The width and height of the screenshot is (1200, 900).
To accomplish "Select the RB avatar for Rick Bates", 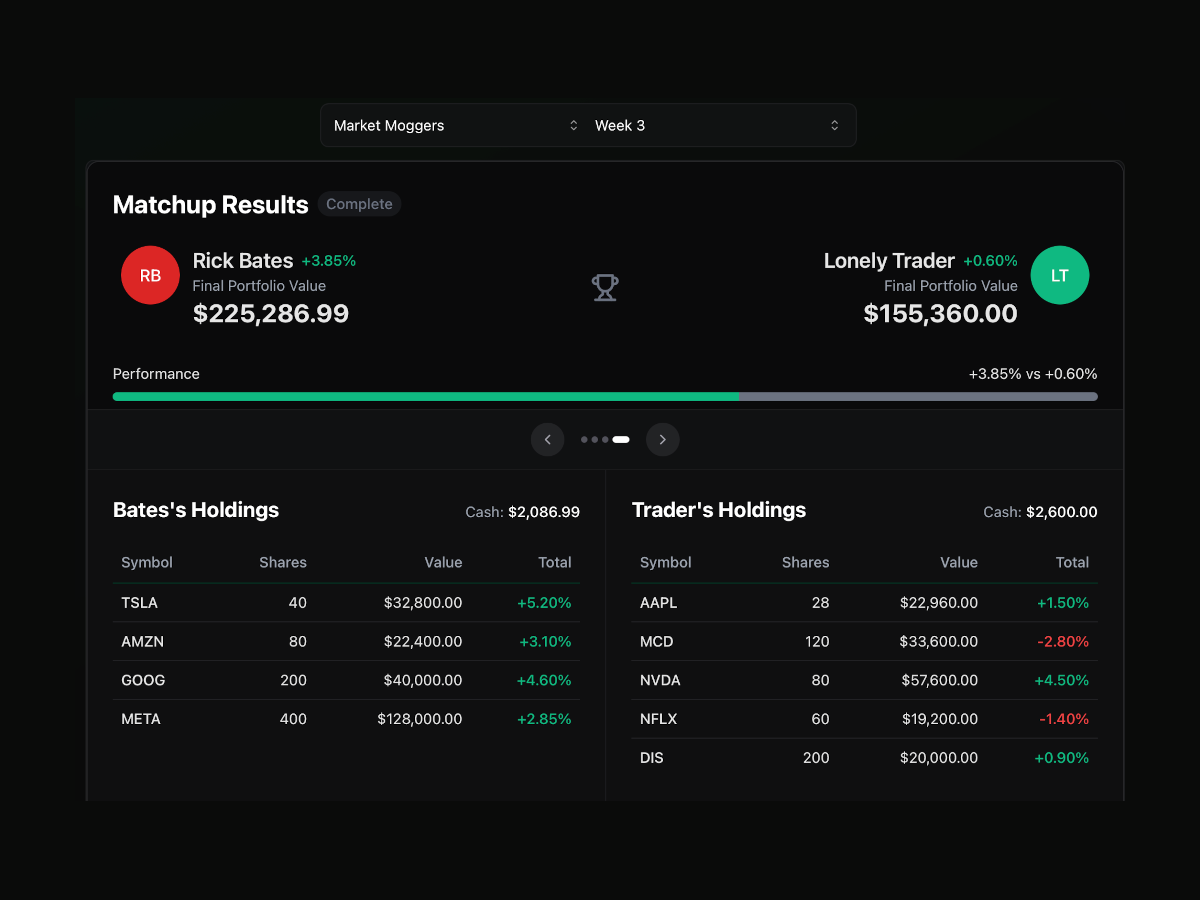I will (150, 275).
